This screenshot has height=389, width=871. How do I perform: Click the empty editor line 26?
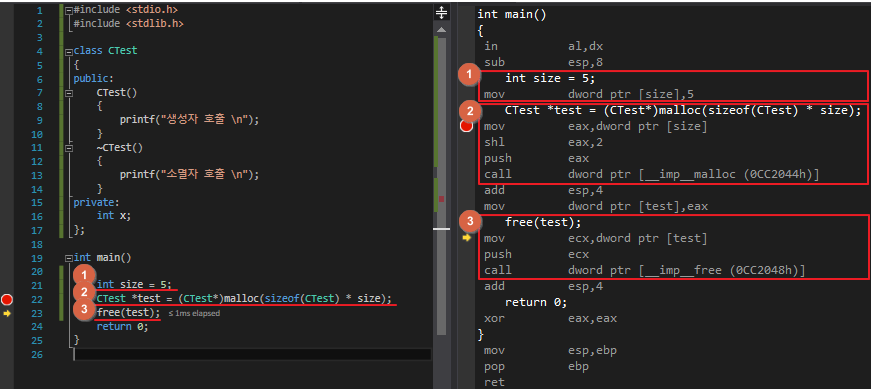coord(252,354)
